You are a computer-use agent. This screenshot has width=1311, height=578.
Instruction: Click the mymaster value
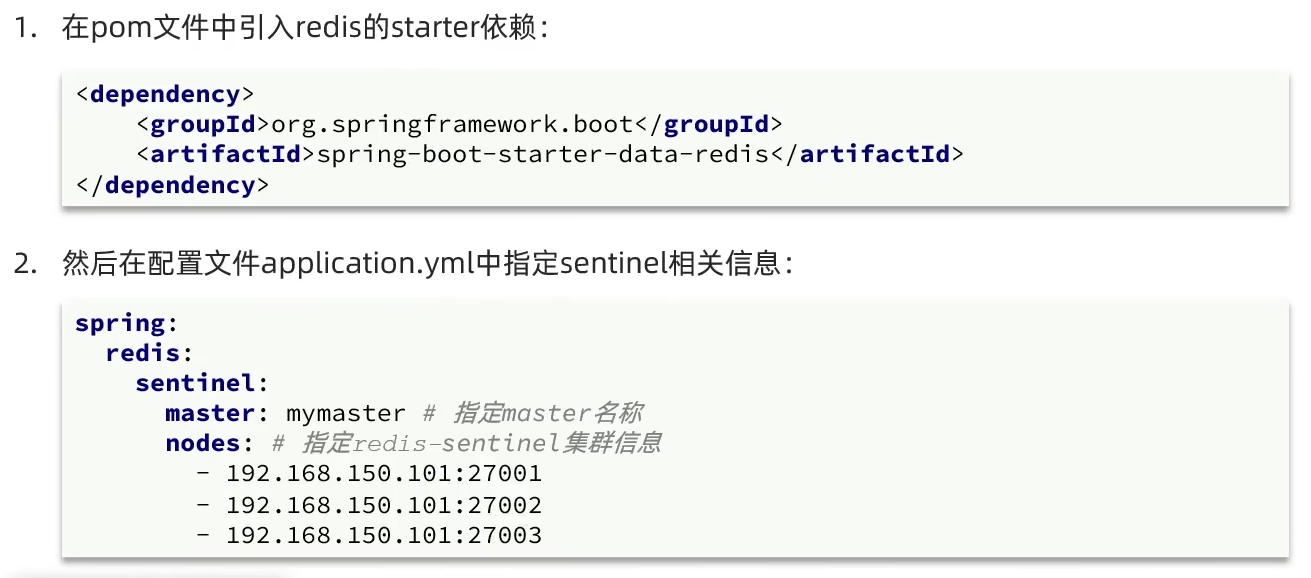click(346, 413)
